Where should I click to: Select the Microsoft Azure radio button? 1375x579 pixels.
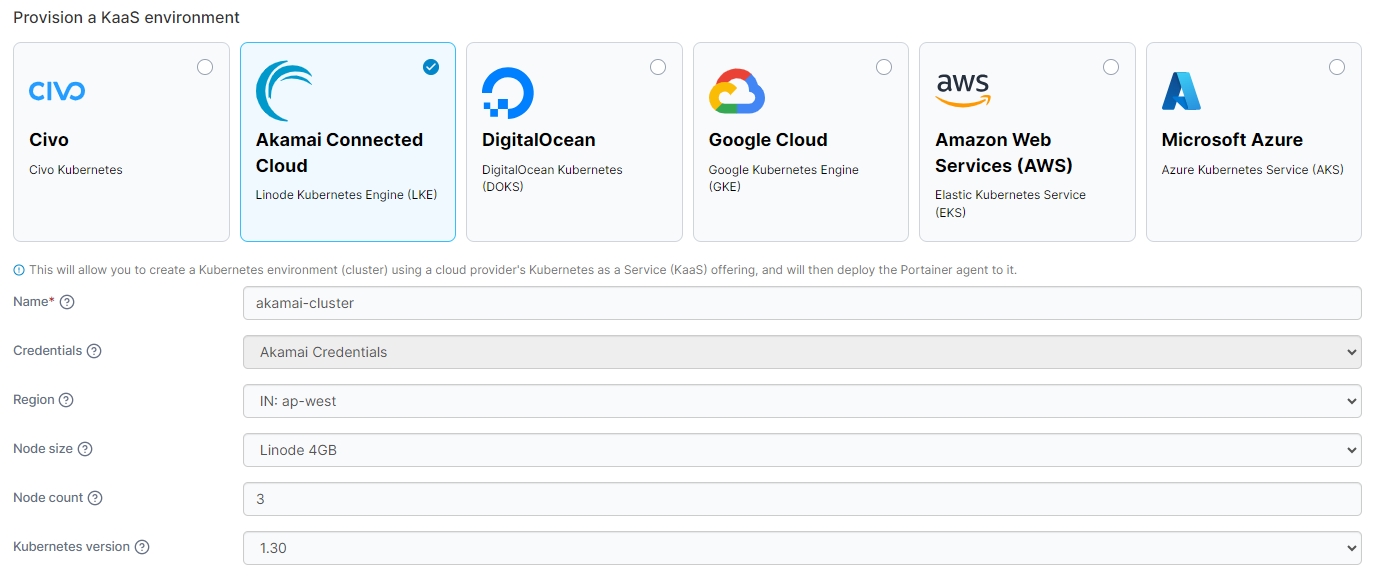1337,67
